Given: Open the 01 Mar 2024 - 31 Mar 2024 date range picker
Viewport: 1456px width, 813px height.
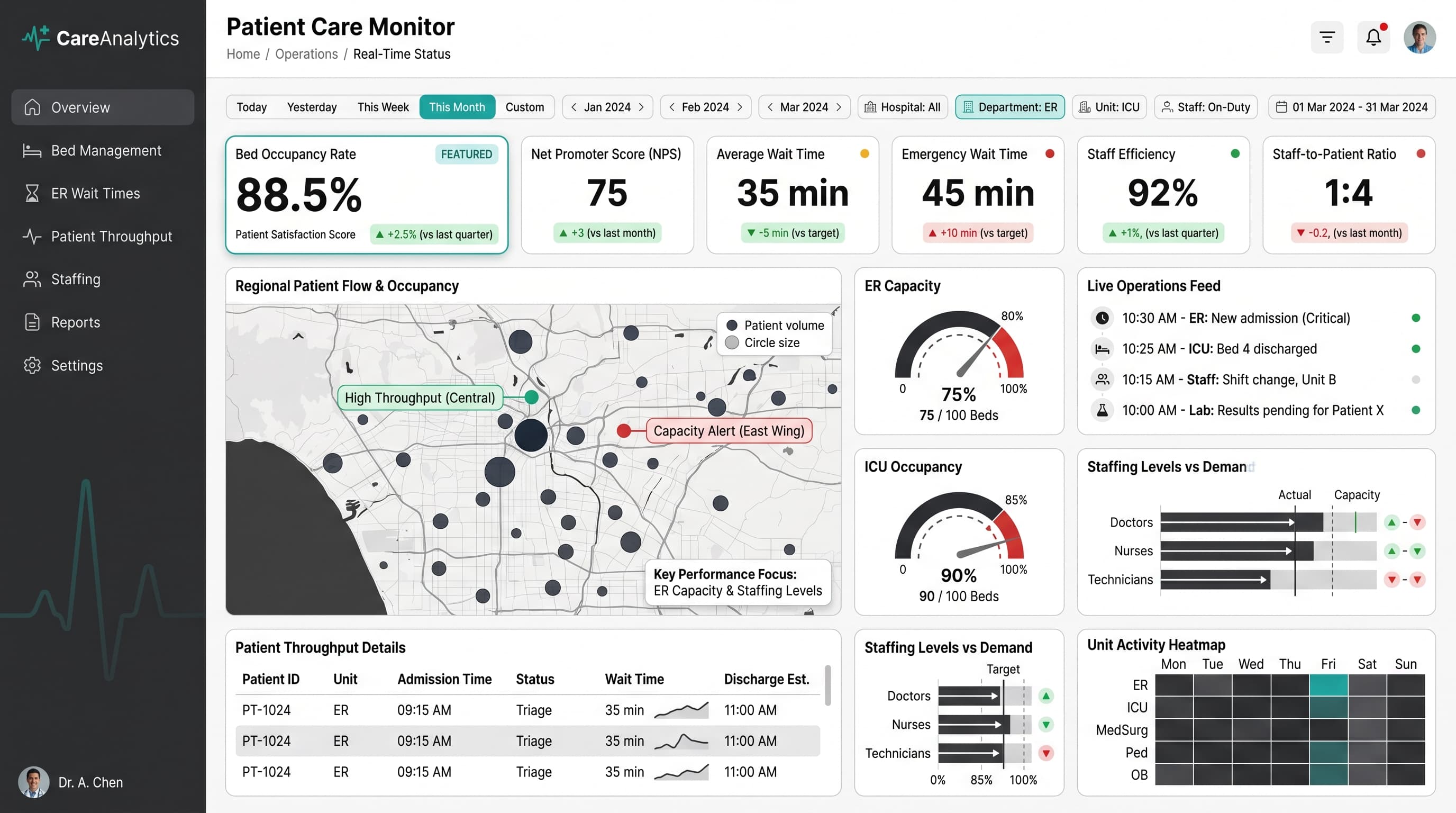Looking at the screenshot, I should (x=1352, y=107).
